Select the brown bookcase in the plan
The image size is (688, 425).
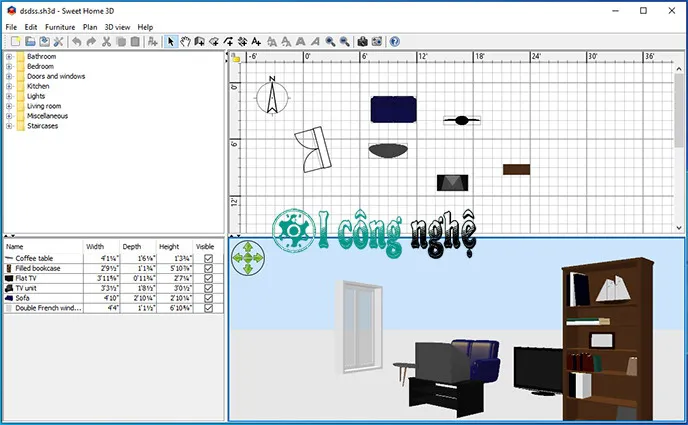coord(516,169)
